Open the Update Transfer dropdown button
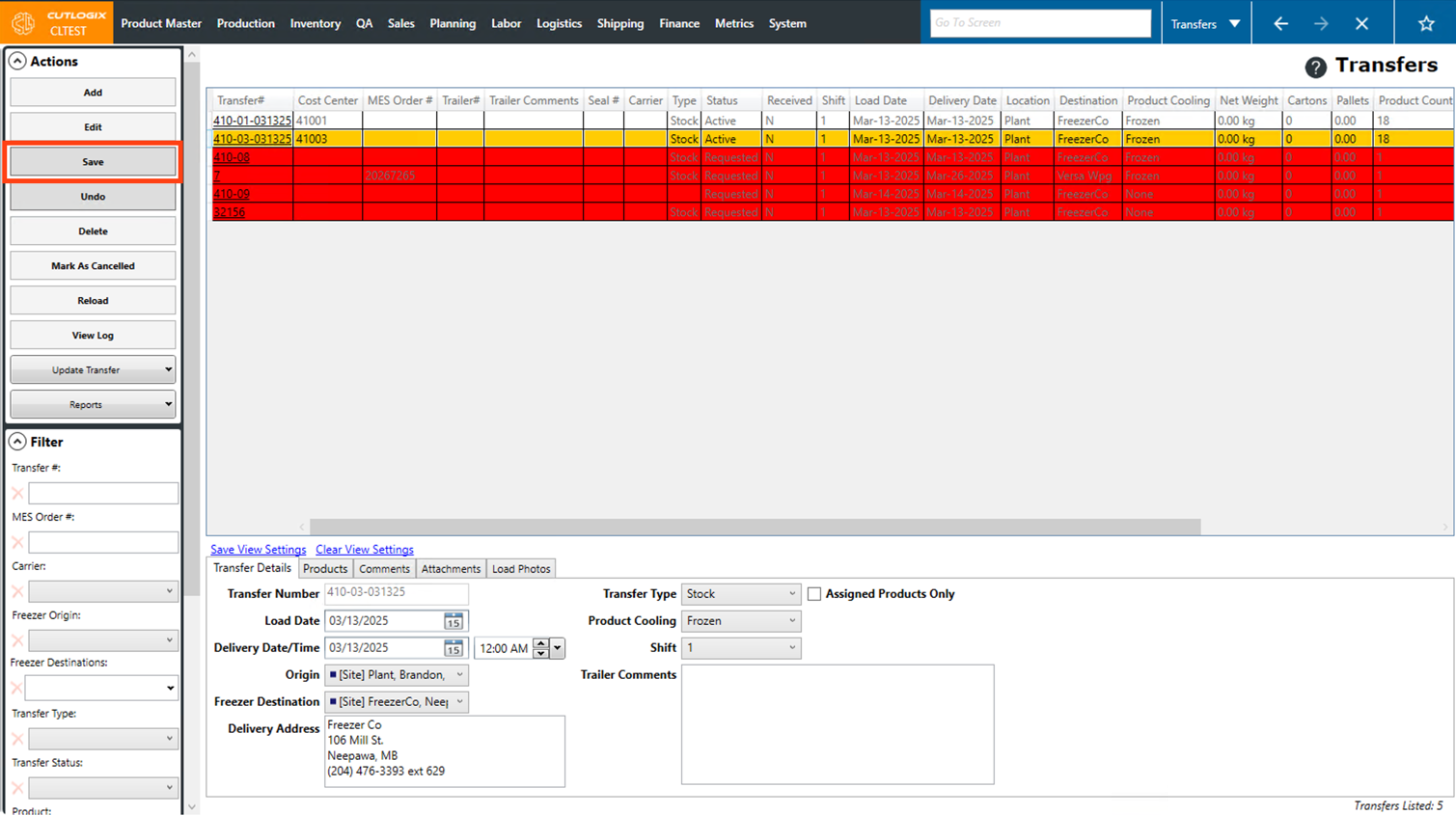 93,370
